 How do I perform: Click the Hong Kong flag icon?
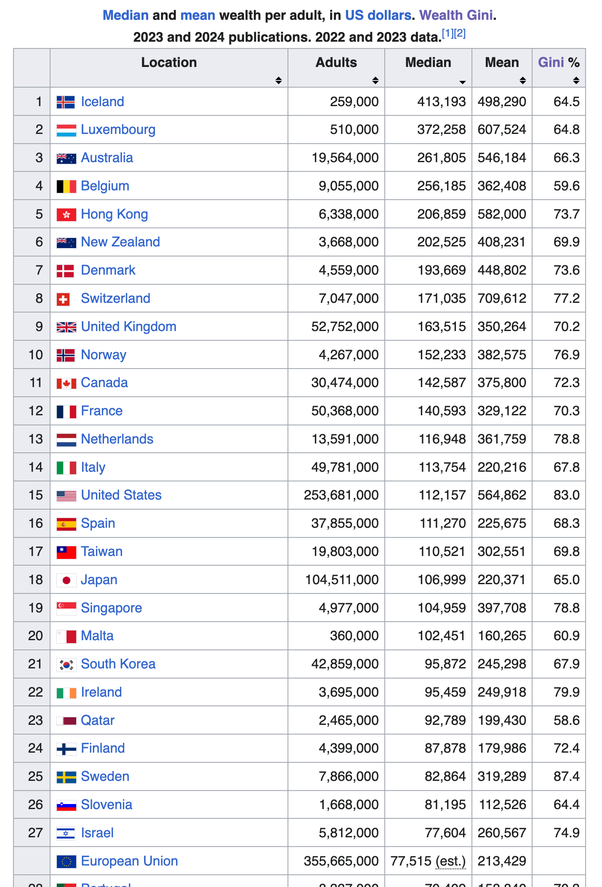(x=66, y=214)
